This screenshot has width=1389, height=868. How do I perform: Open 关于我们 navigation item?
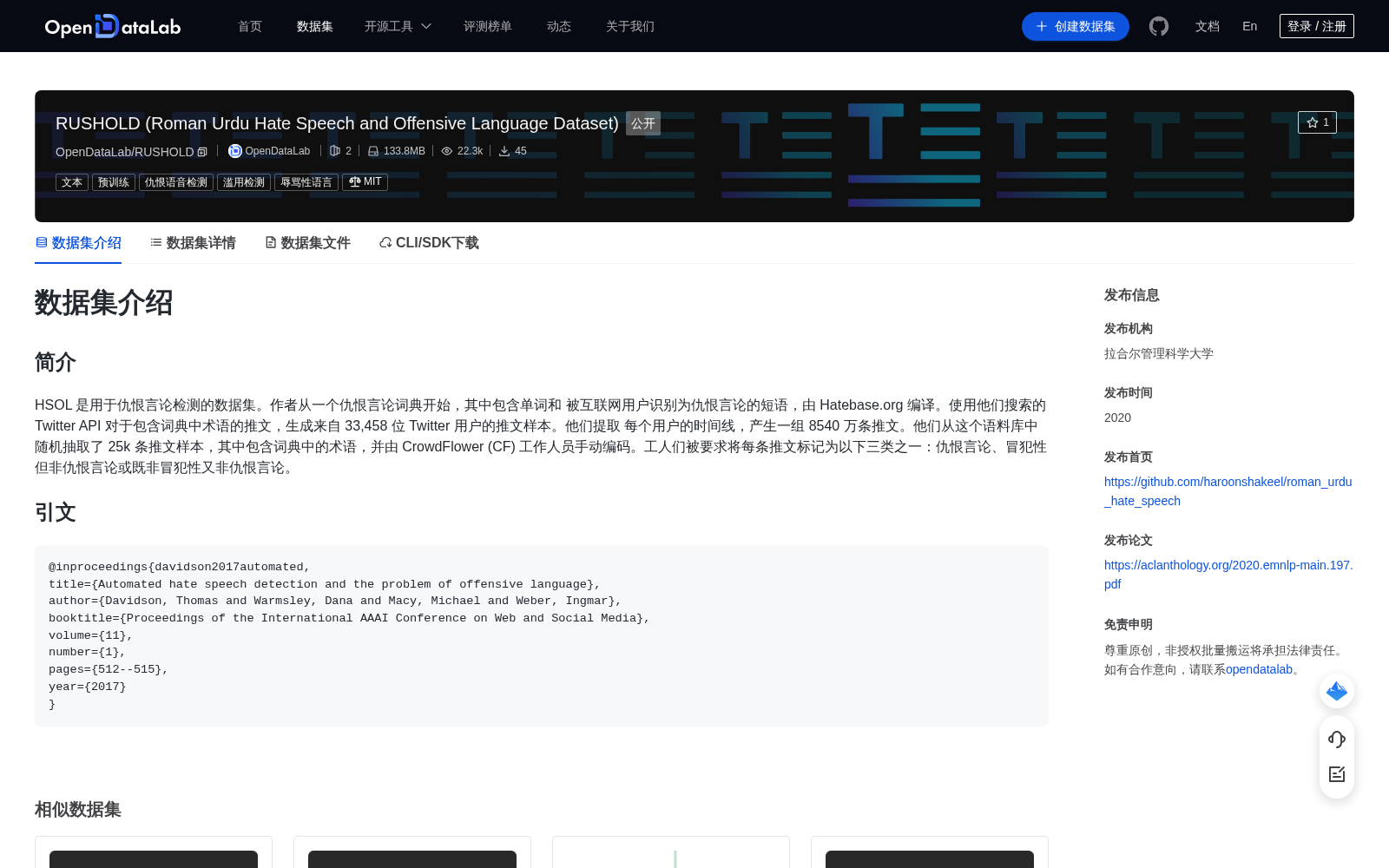[x=630, y=26]
